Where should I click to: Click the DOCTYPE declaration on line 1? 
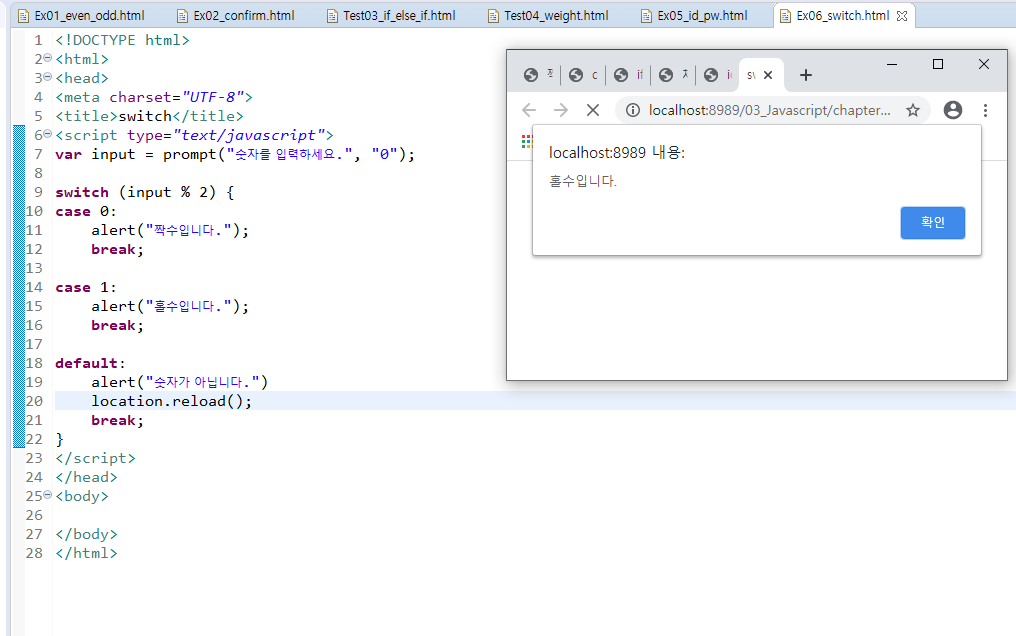pyautogui.click(x=122, y=40)
